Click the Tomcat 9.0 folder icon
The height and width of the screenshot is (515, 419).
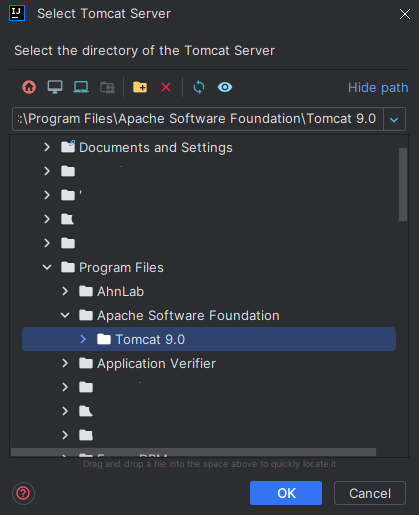pyautogui.click(x=104, y=339)
